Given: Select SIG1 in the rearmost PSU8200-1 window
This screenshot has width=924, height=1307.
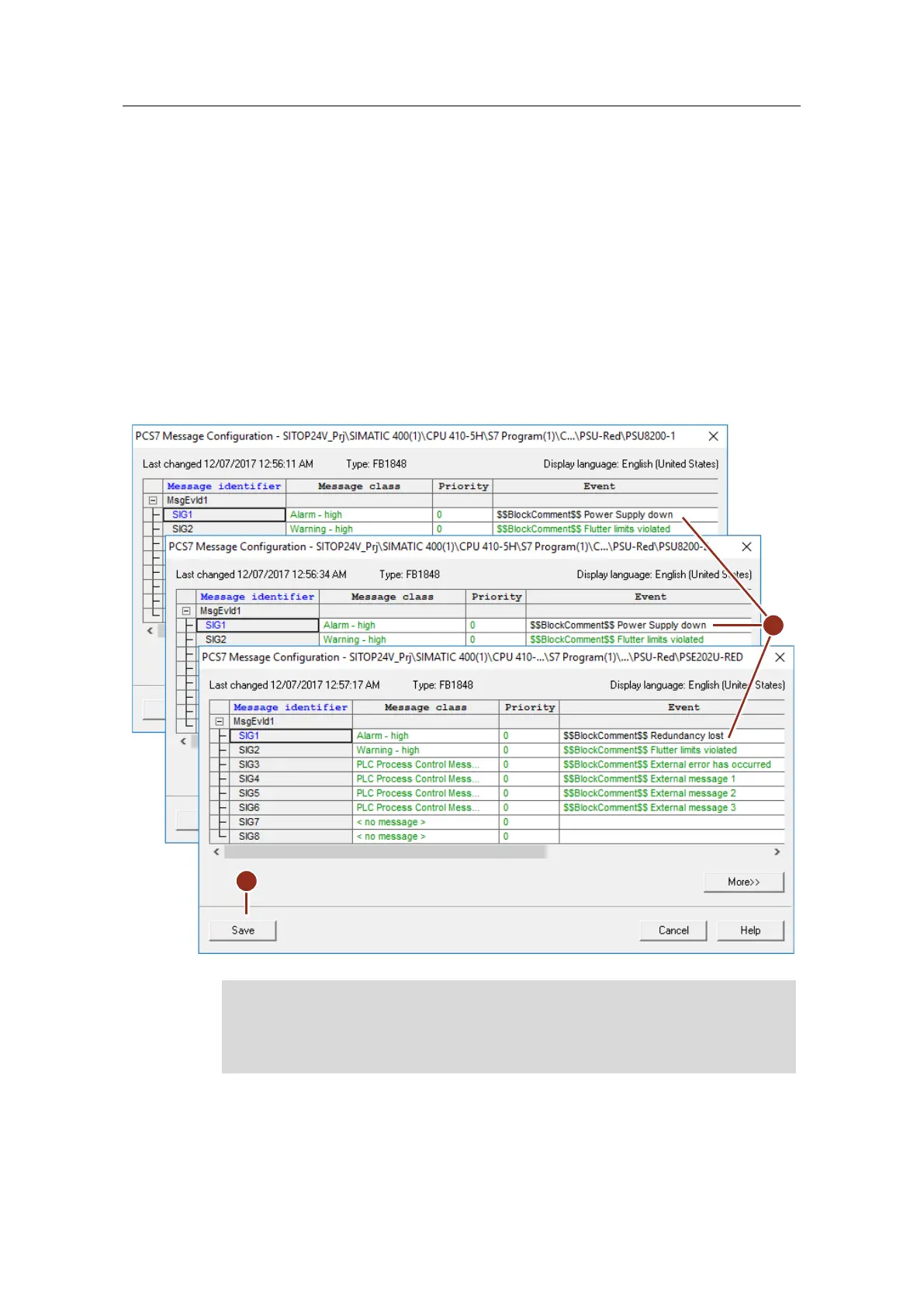Looking at the screenshot, I should pos(224,515).
